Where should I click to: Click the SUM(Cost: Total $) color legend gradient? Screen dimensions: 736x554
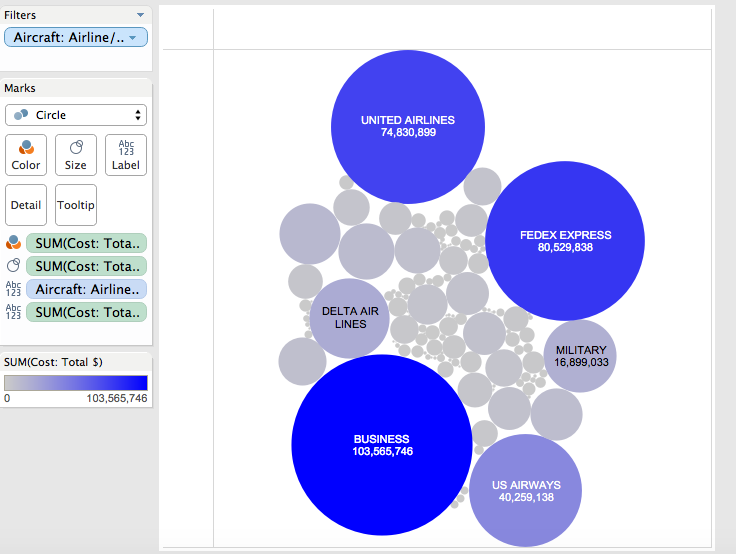[76, 383]
